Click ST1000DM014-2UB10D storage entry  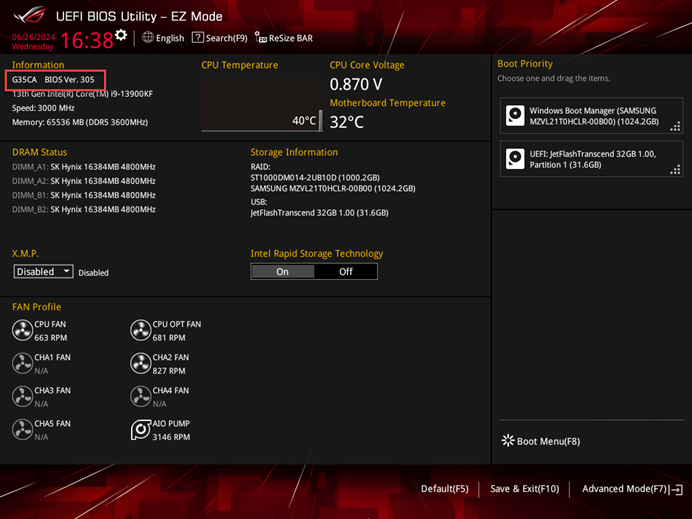315,177
